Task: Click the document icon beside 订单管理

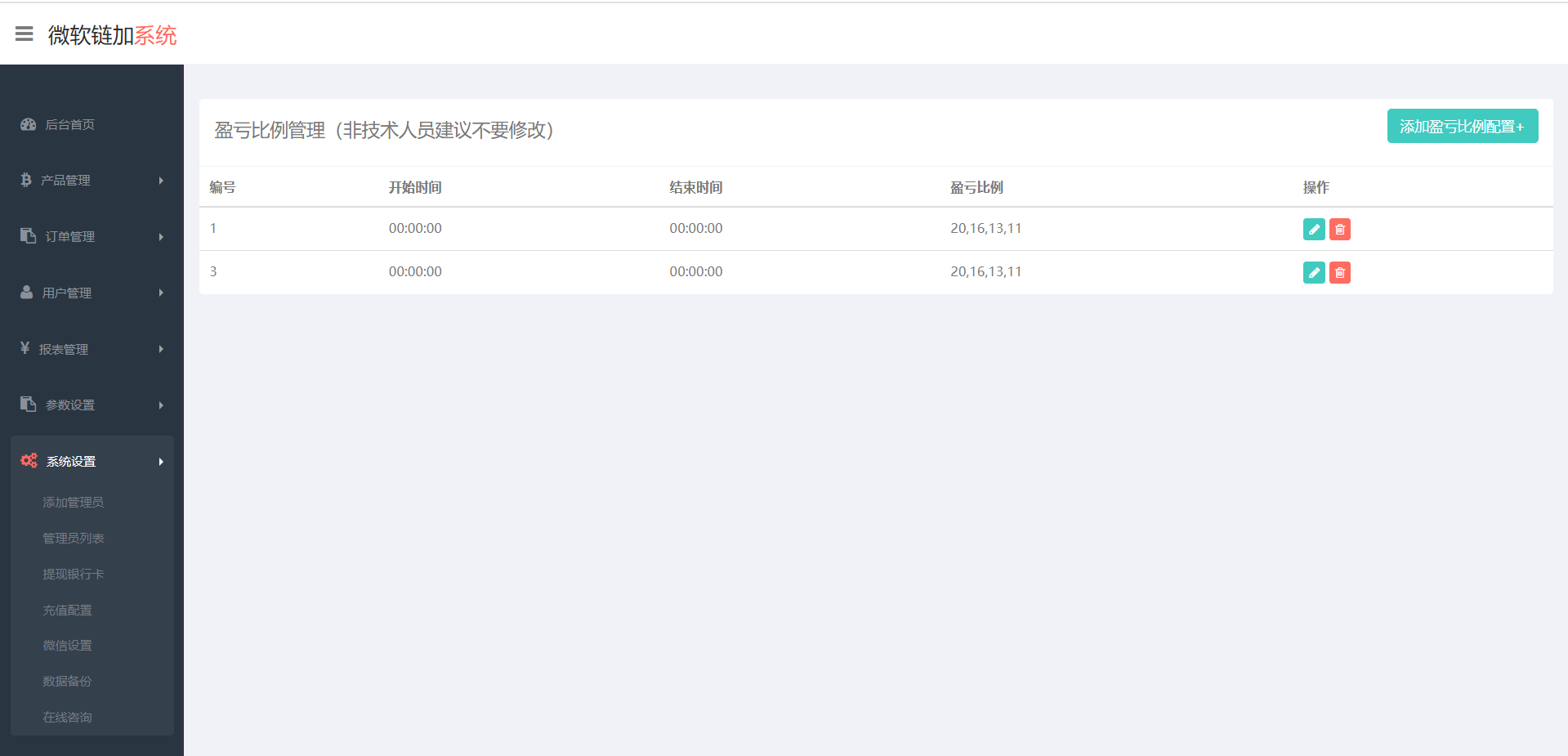Action: pos(29,235)
